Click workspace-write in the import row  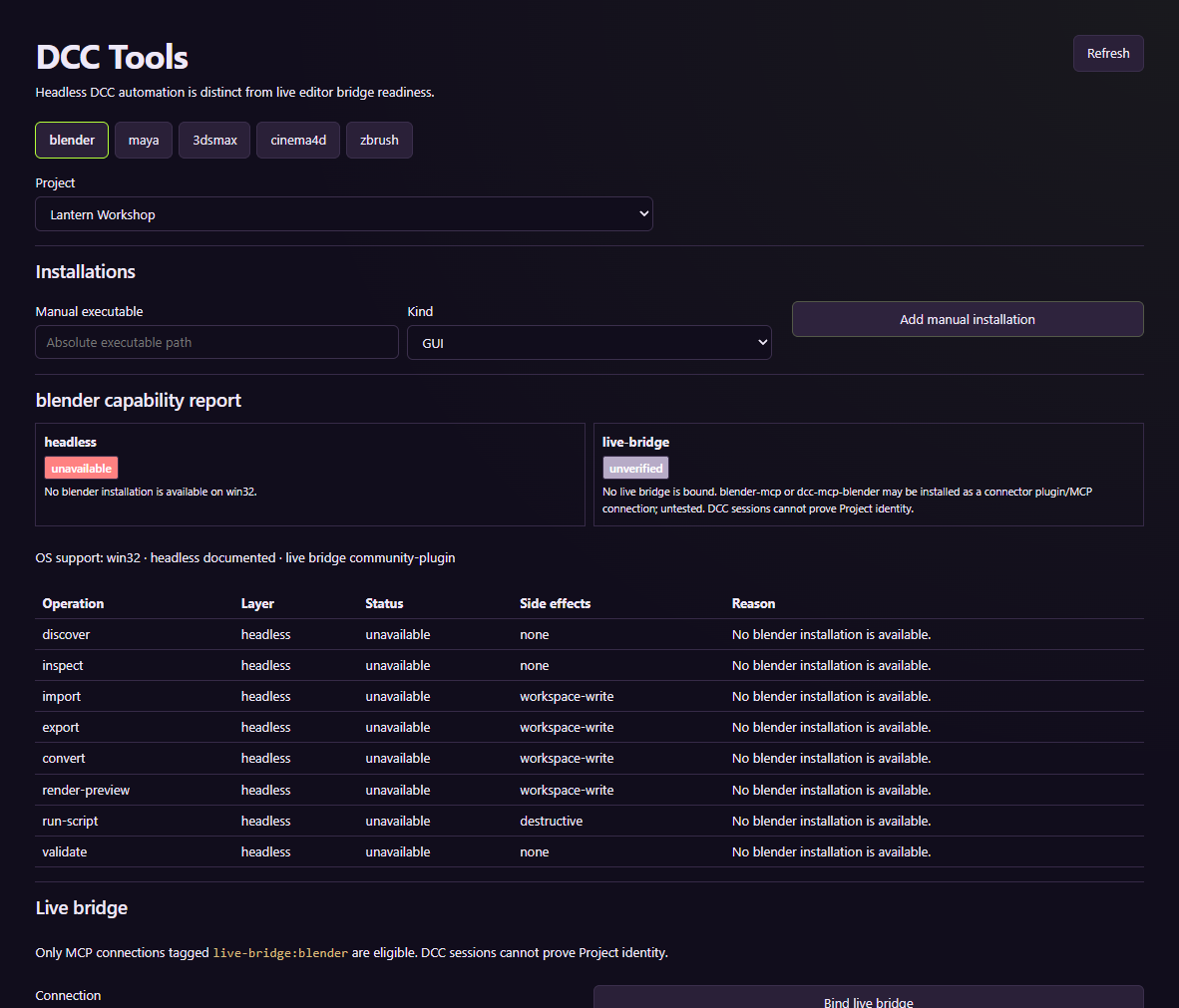(x=567, y=697)
